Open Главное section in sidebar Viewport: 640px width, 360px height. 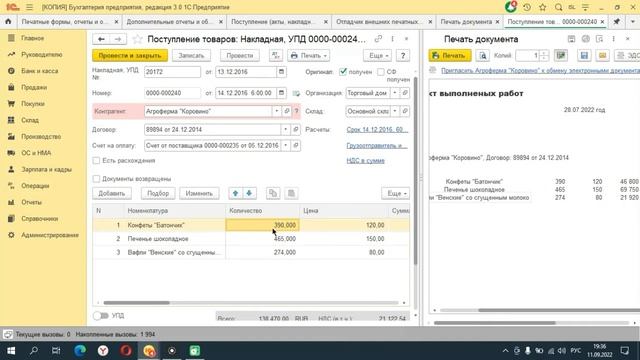point(32,38)
